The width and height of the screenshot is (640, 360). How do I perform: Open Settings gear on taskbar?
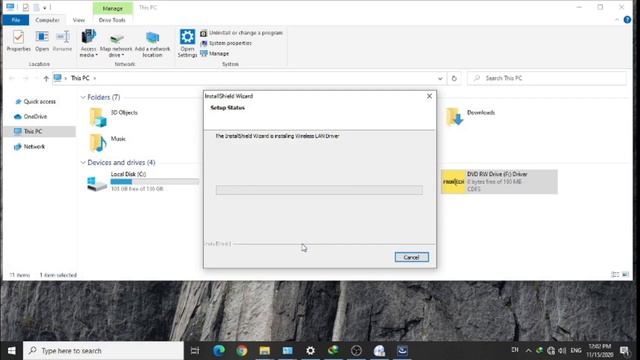(x=310, y=351)
